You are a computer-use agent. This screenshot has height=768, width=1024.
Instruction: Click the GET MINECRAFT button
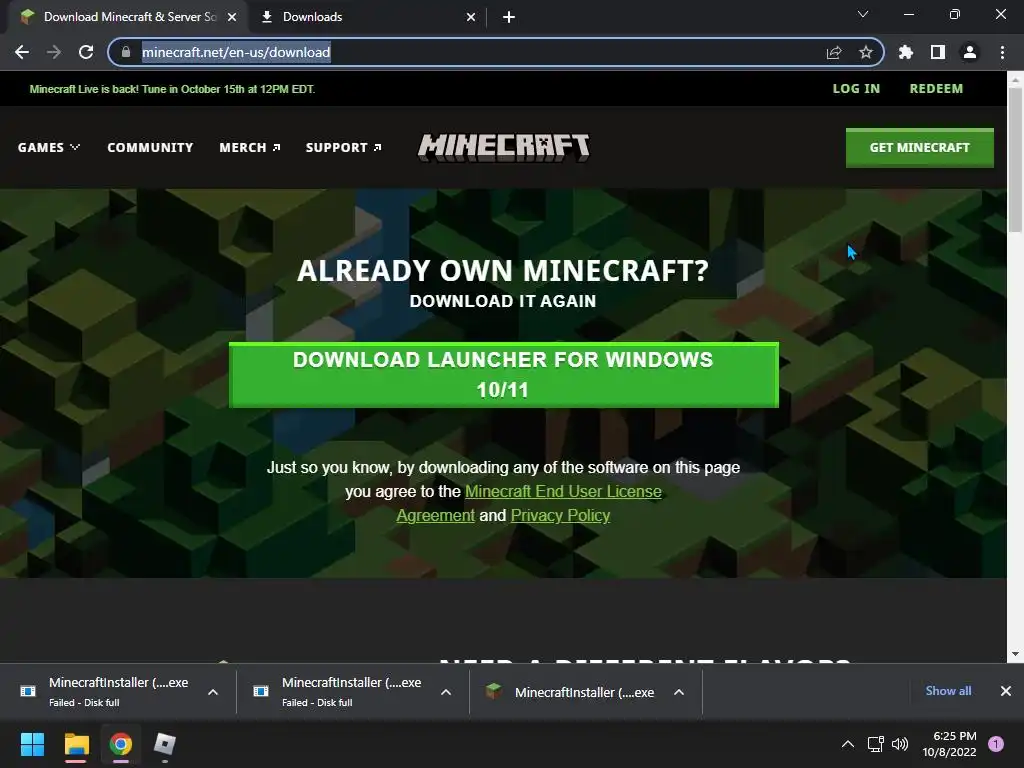[x=920, y=148]
